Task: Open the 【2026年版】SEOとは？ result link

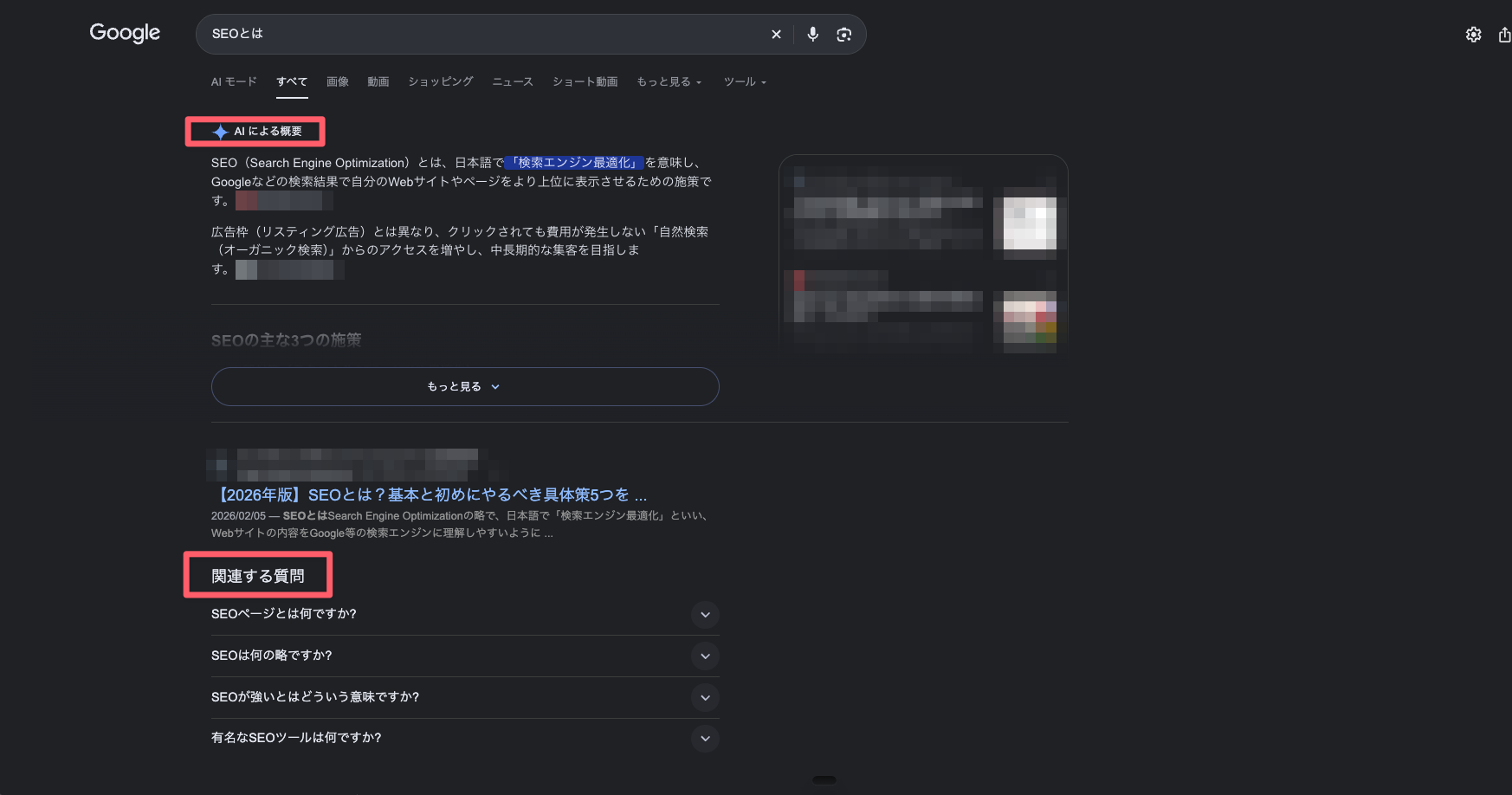Action: coord(430,494)
